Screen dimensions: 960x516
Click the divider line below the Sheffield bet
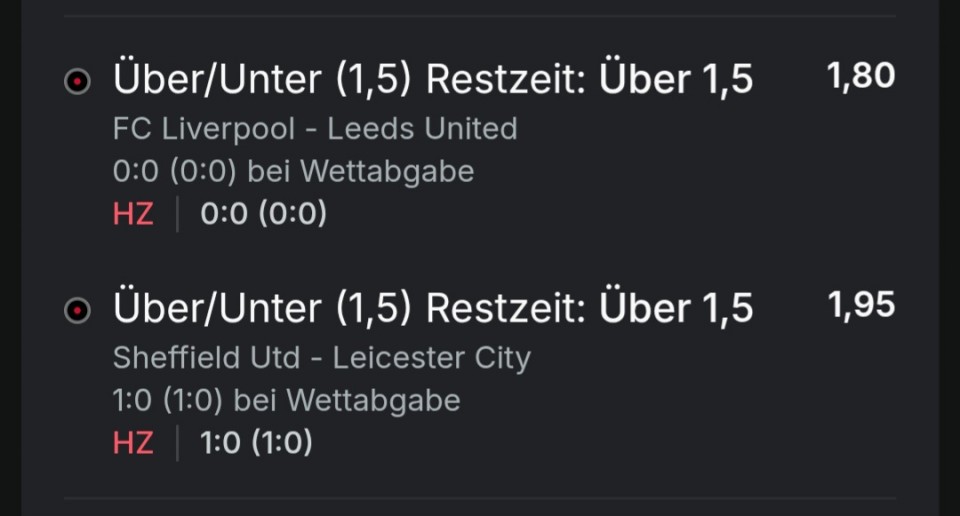point(480,498)
